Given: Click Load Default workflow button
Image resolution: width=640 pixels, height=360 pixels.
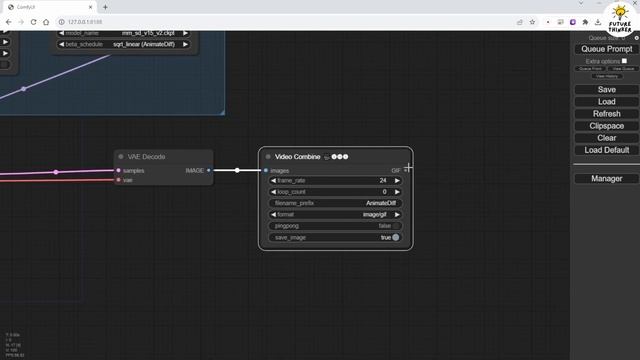Looking at the screenshot, I should point(606,150).
